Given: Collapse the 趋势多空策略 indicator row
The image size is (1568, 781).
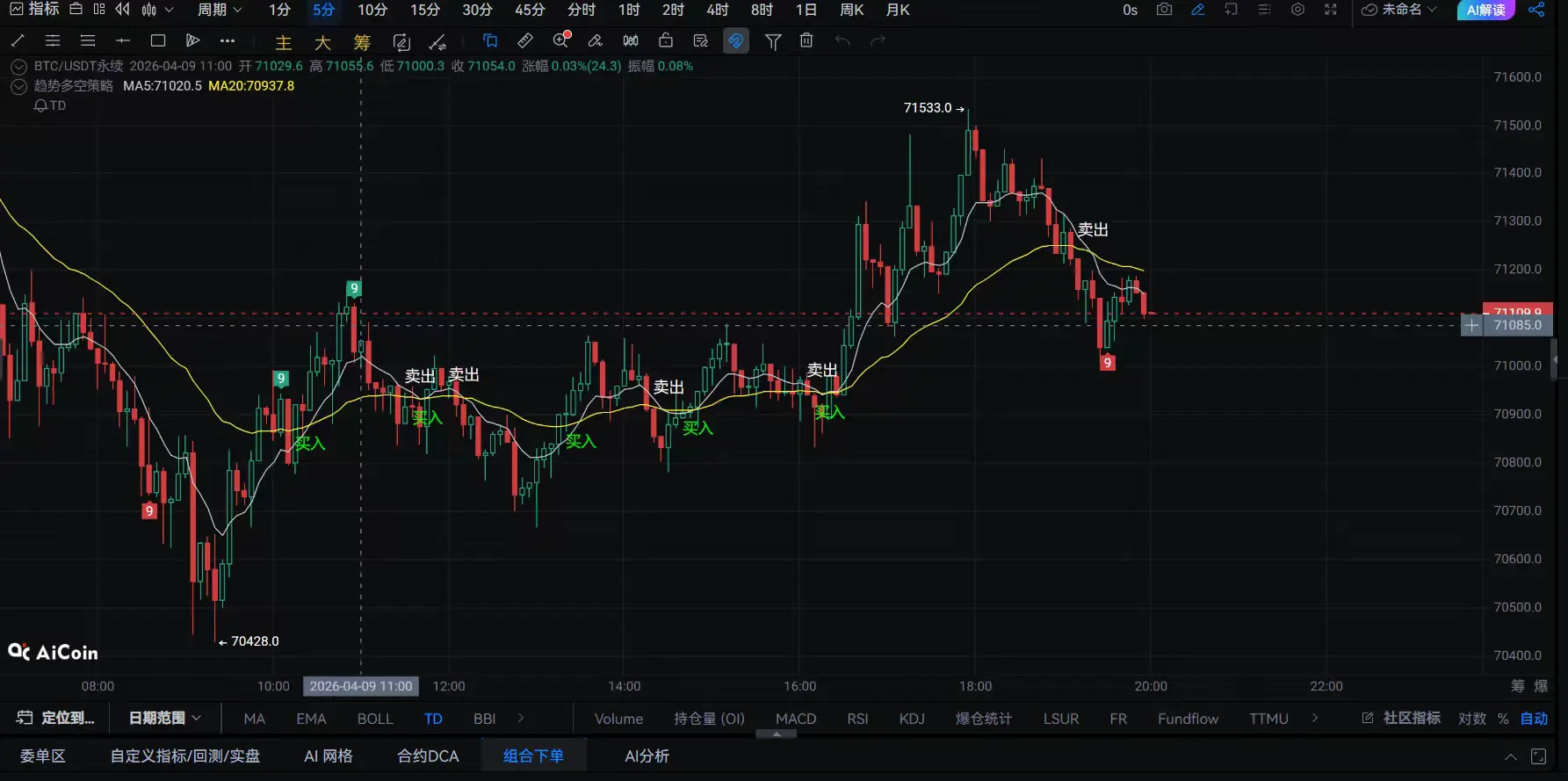Looking at the screenshot, I should [18, 86].
